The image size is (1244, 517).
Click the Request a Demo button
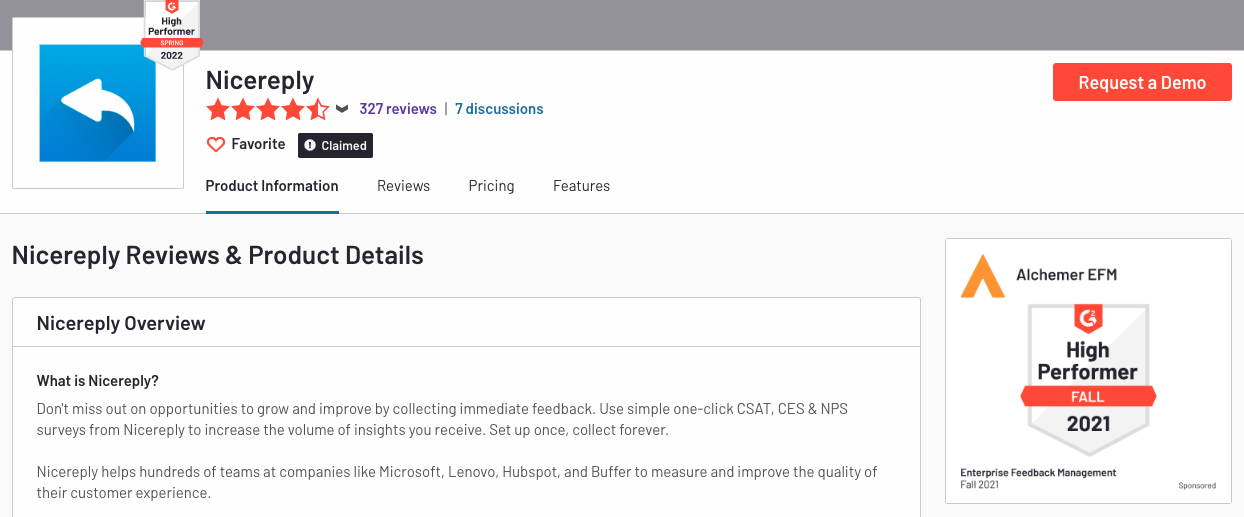coord(1142,83)
